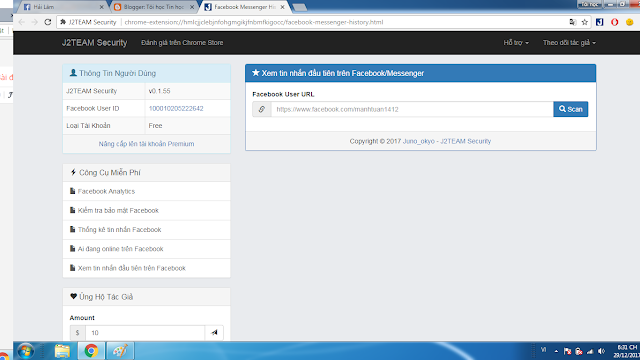Show hidden tray icons arrow
This screenshot has height=360, width=640.
(x=556, y=351)
